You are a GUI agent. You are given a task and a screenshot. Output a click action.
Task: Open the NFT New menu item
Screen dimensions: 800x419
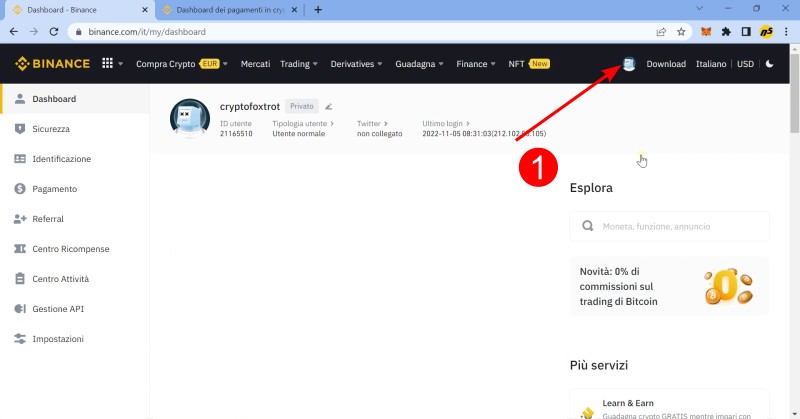tap(529, 64)
